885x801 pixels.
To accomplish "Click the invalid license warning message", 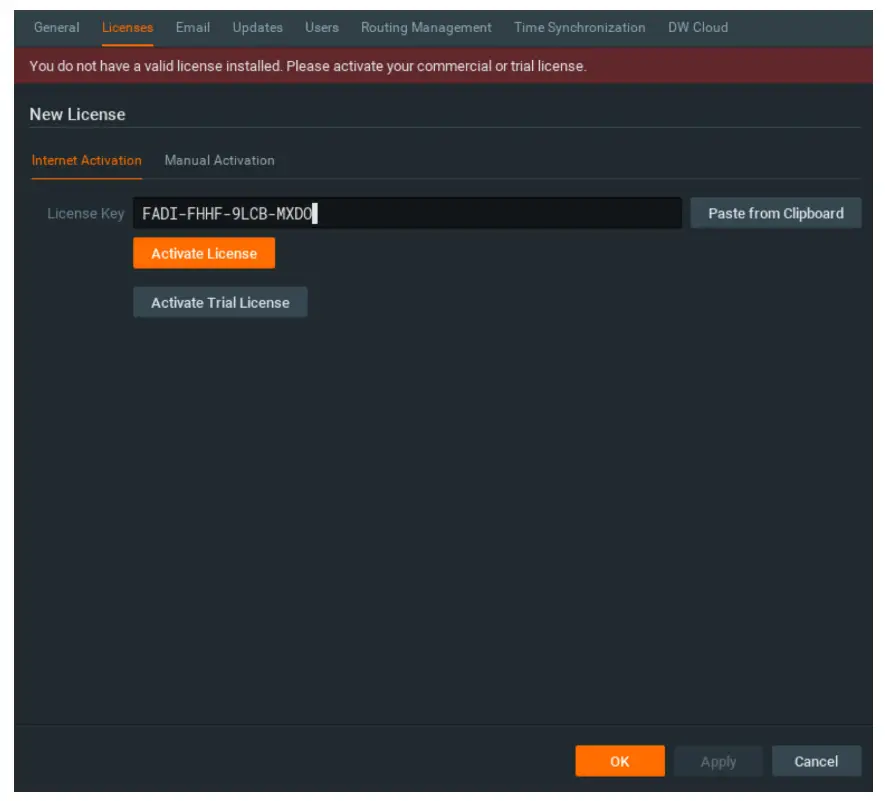I will click(308, 66).
